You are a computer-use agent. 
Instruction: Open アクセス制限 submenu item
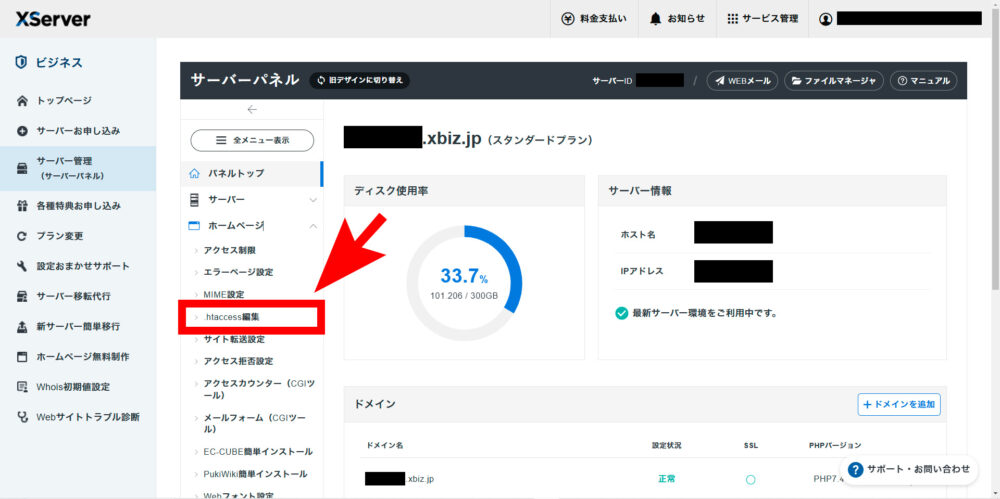click(x=230, y=250)
